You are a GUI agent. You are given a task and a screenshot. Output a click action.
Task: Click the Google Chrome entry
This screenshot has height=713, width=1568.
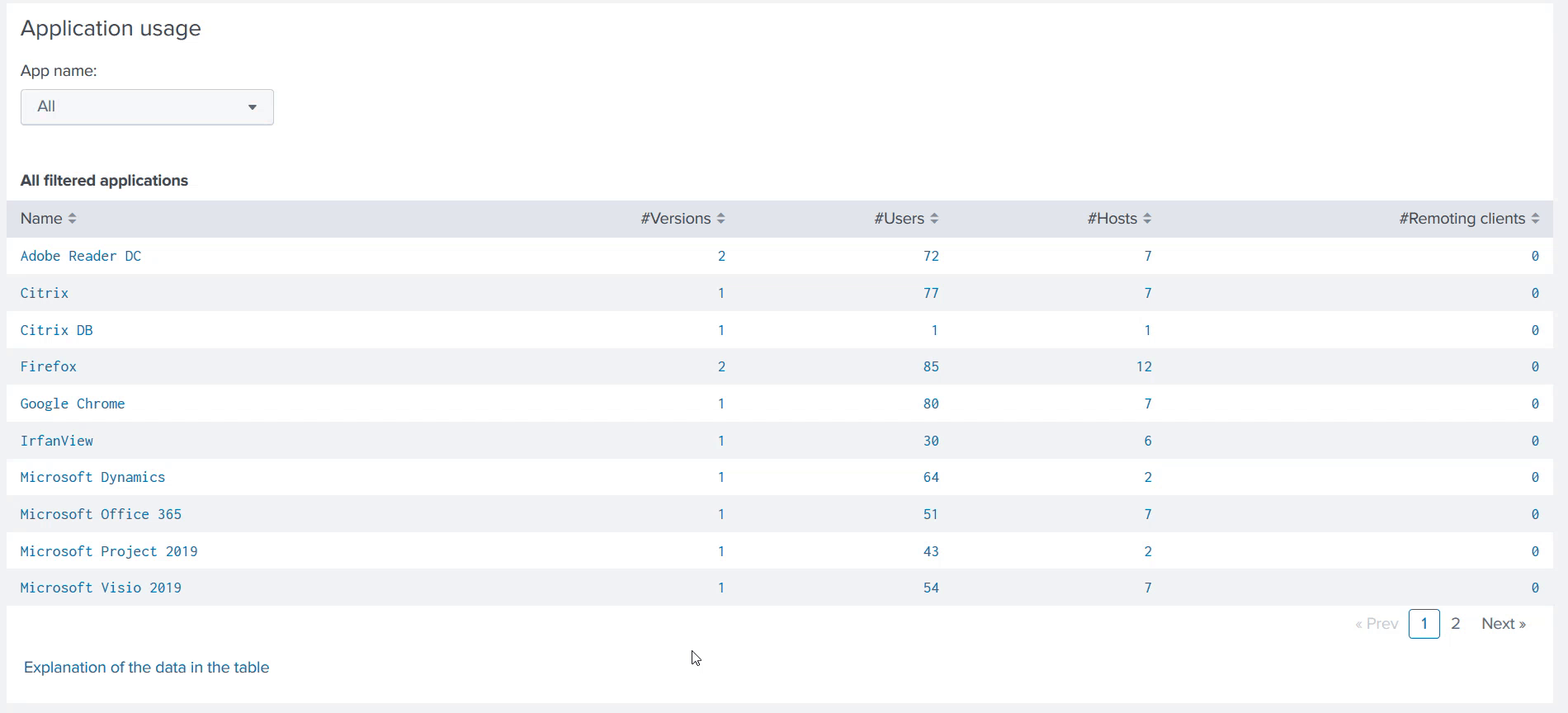[73, 404]
